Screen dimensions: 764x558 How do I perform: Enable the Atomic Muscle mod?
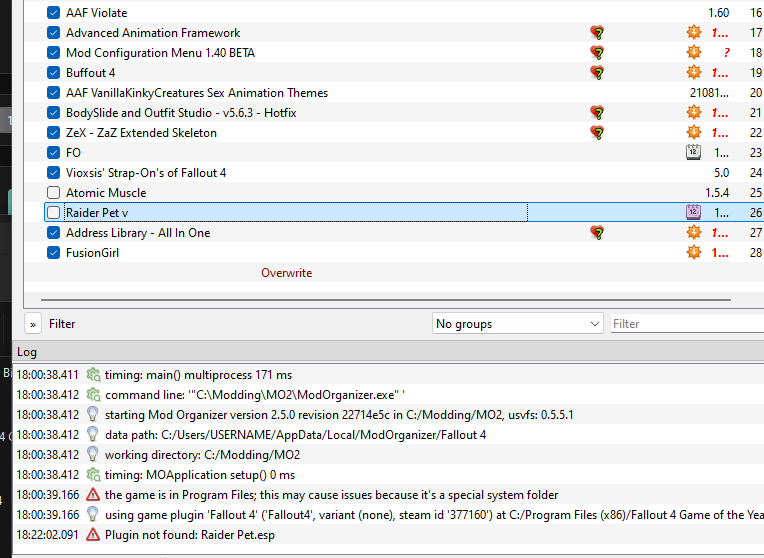[54, 192]
